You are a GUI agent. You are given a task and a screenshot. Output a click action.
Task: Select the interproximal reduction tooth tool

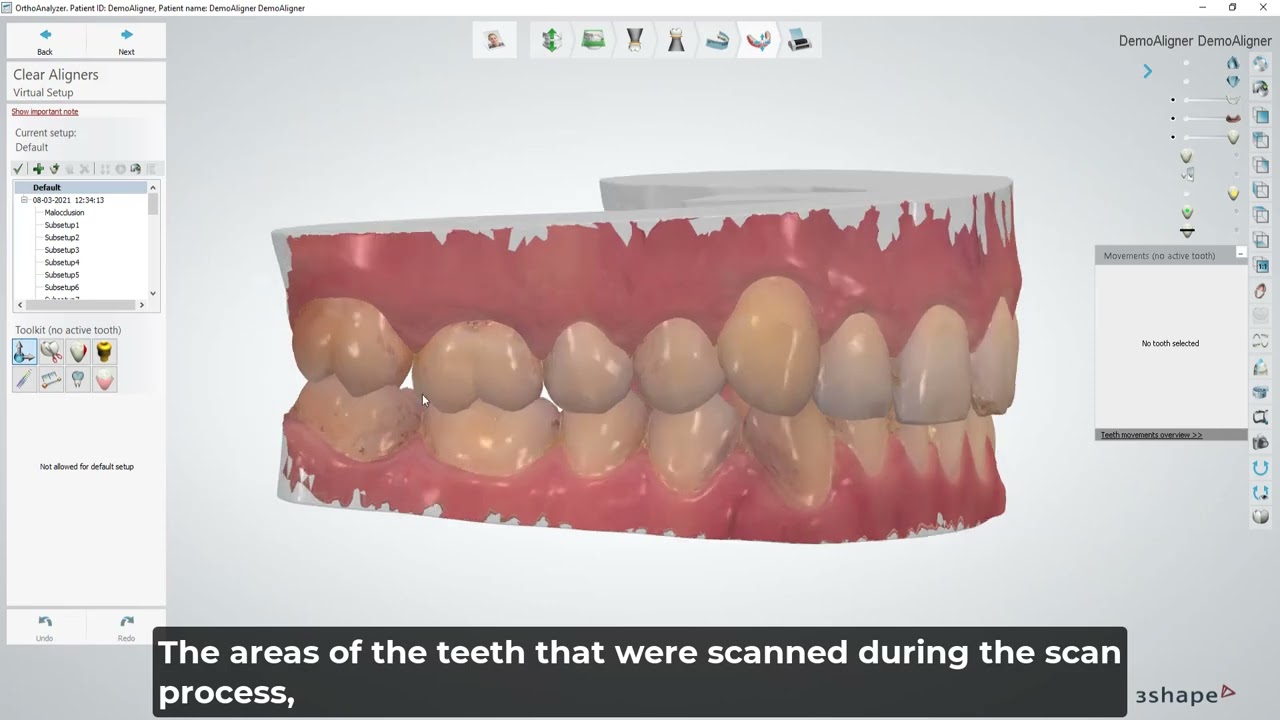click(x=78, y=351)
